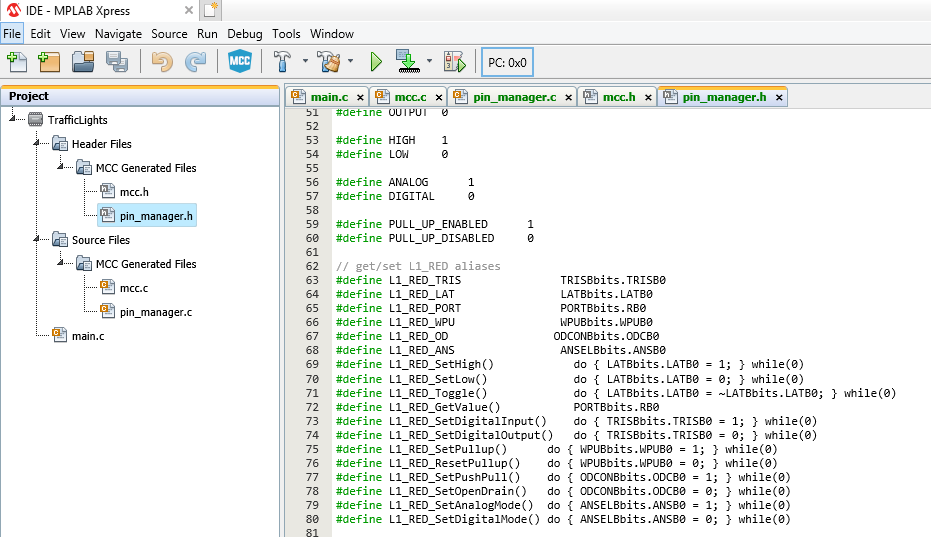931x537 pixels.
Task: Switch to the main.c editor tab
Action: (x=329, y=97)
